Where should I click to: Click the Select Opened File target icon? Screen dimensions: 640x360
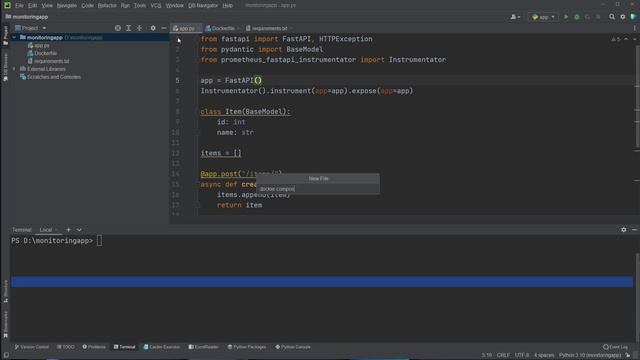click(x=118, y=28)
